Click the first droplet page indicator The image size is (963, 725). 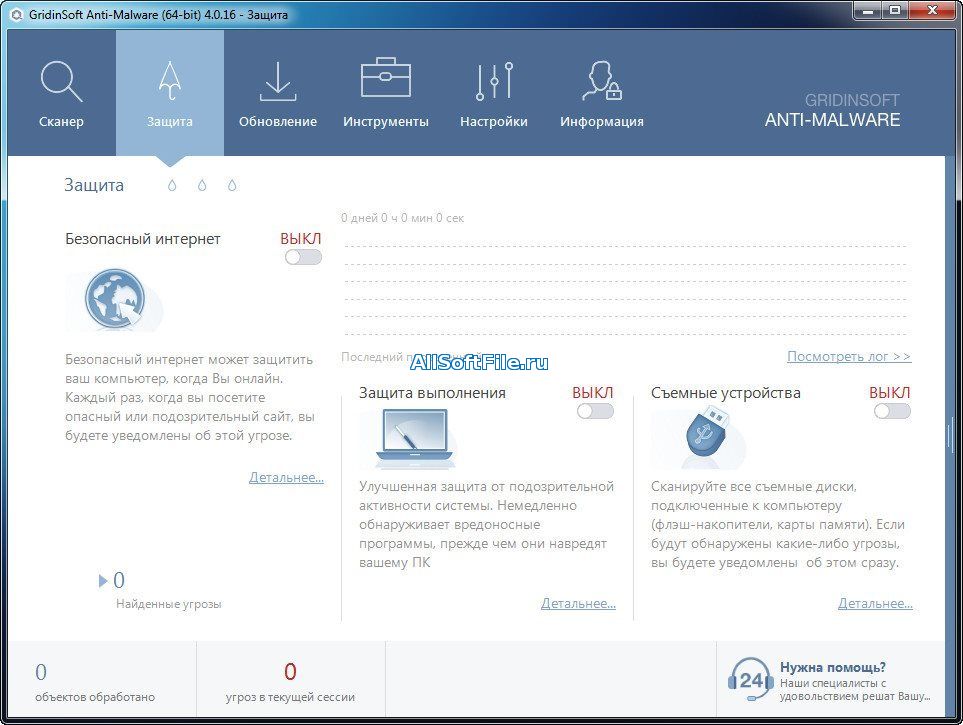[172, 185]
